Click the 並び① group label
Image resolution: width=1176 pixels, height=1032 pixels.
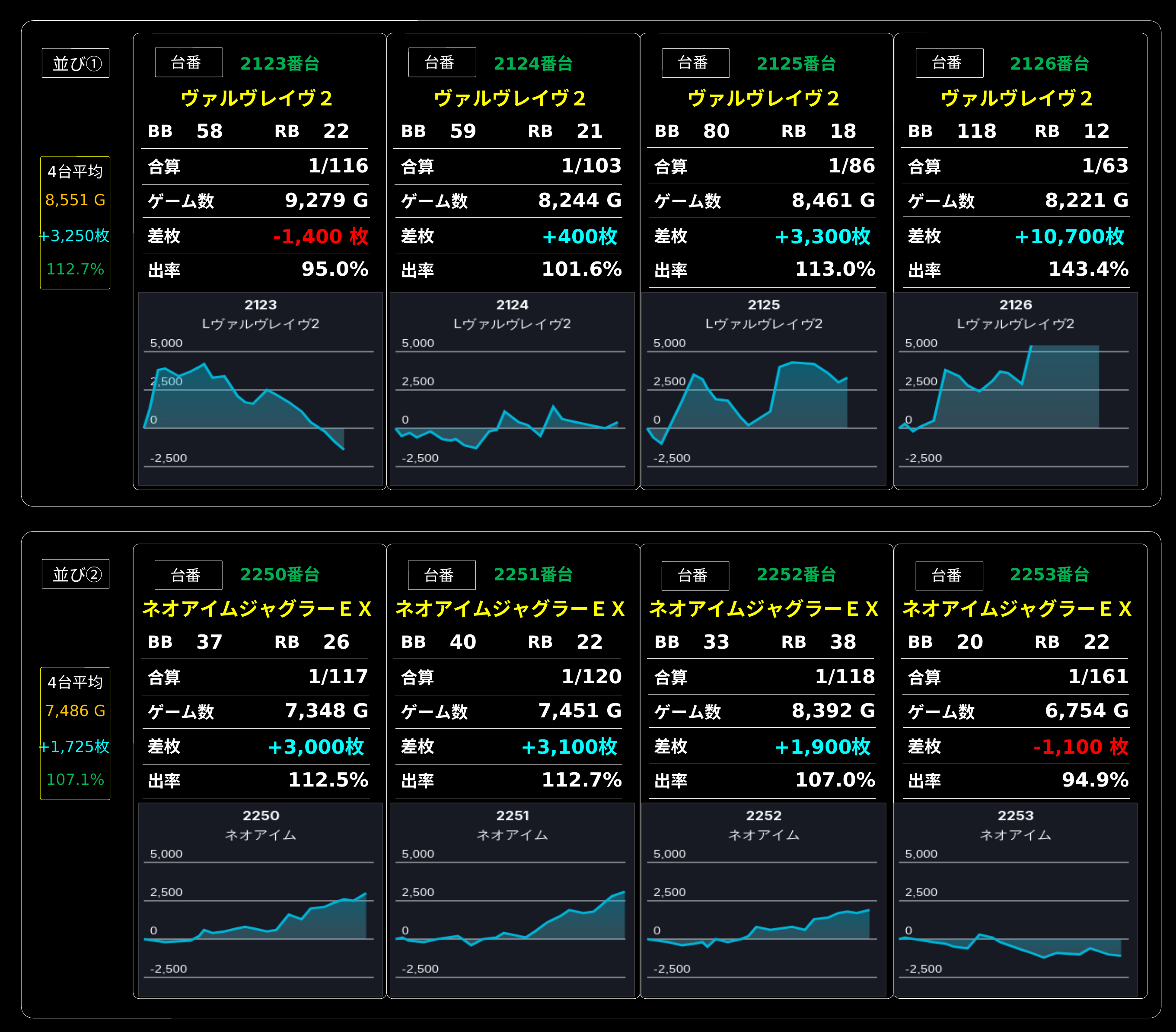pos(75,63)
